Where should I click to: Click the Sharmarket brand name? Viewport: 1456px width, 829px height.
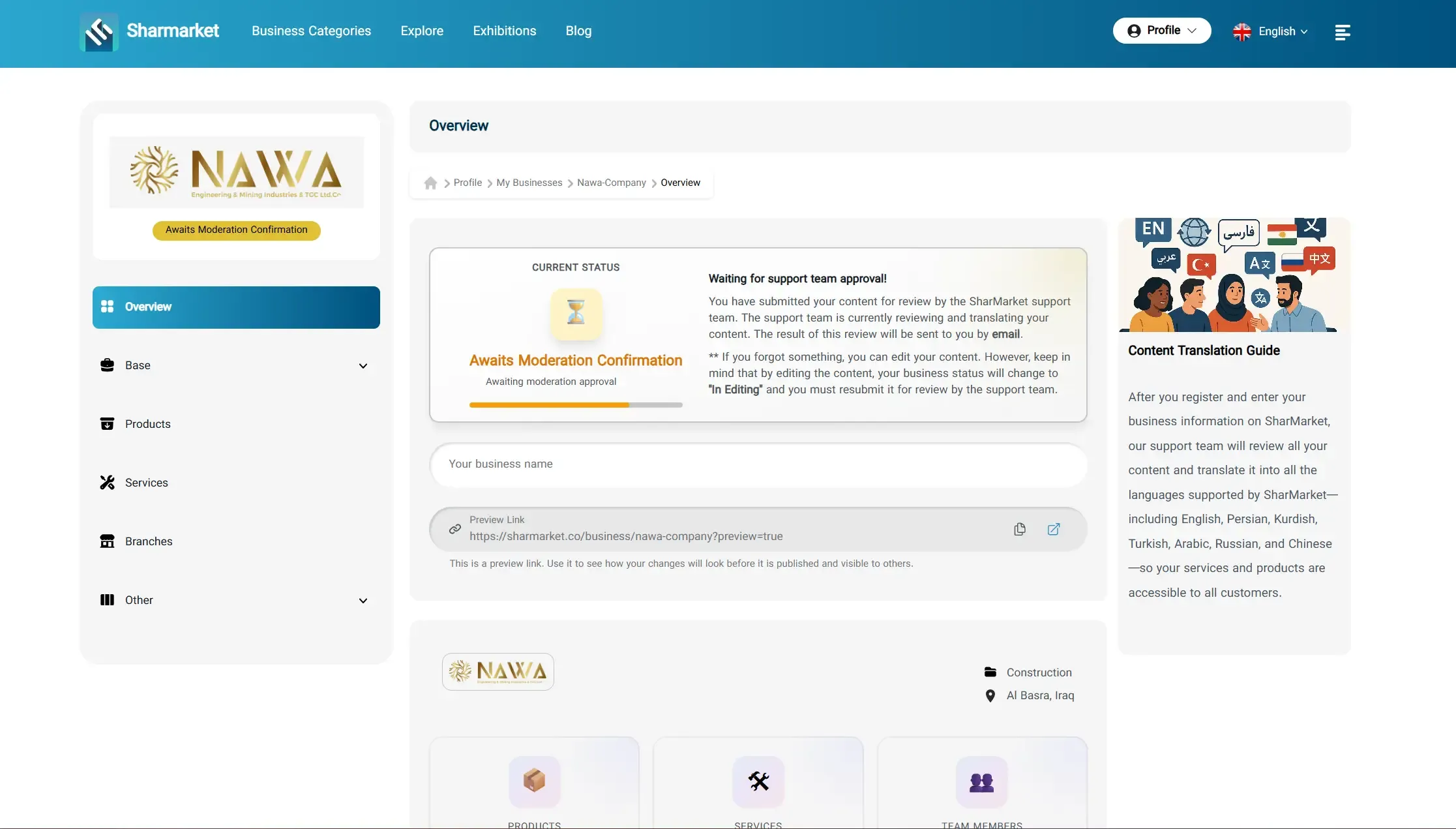[x=173, y=31]
